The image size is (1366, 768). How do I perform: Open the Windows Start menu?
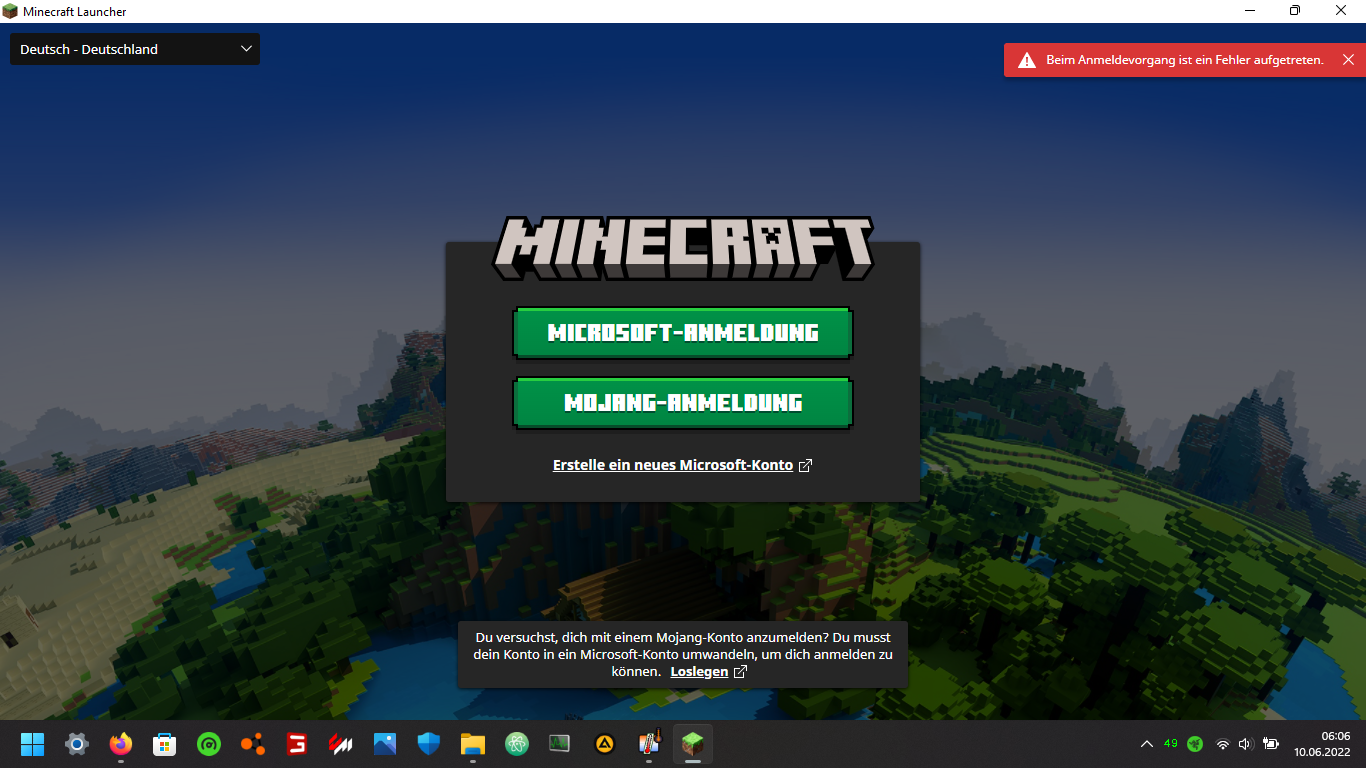[33, 744]
